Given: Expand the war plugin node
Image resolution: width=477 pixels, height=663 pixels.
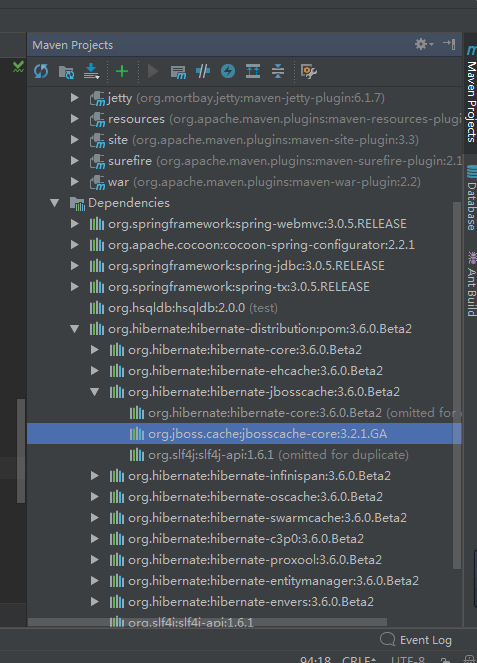Looking at the screenshot, I should pyautogui.click(x=75, y=182).
